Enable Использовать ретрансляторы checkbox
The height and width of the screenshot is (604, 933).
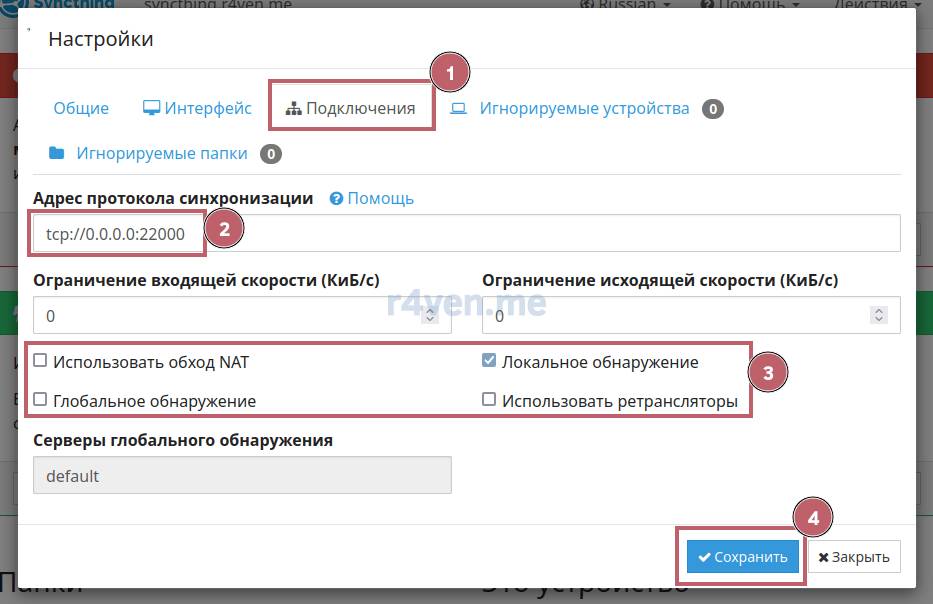[x=489, y=400]
